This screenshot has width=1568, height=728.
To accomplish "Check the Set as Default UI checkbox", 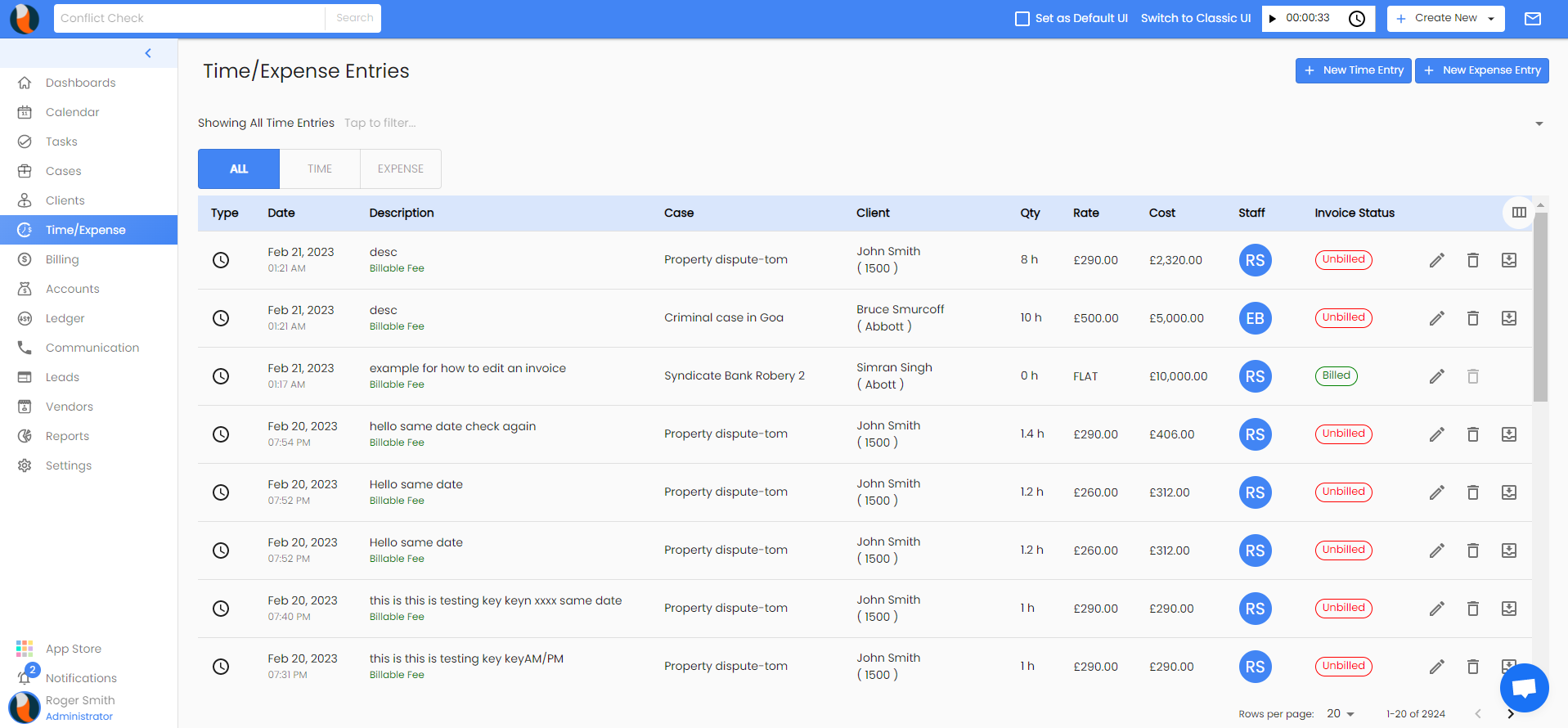I will 1022,19.
